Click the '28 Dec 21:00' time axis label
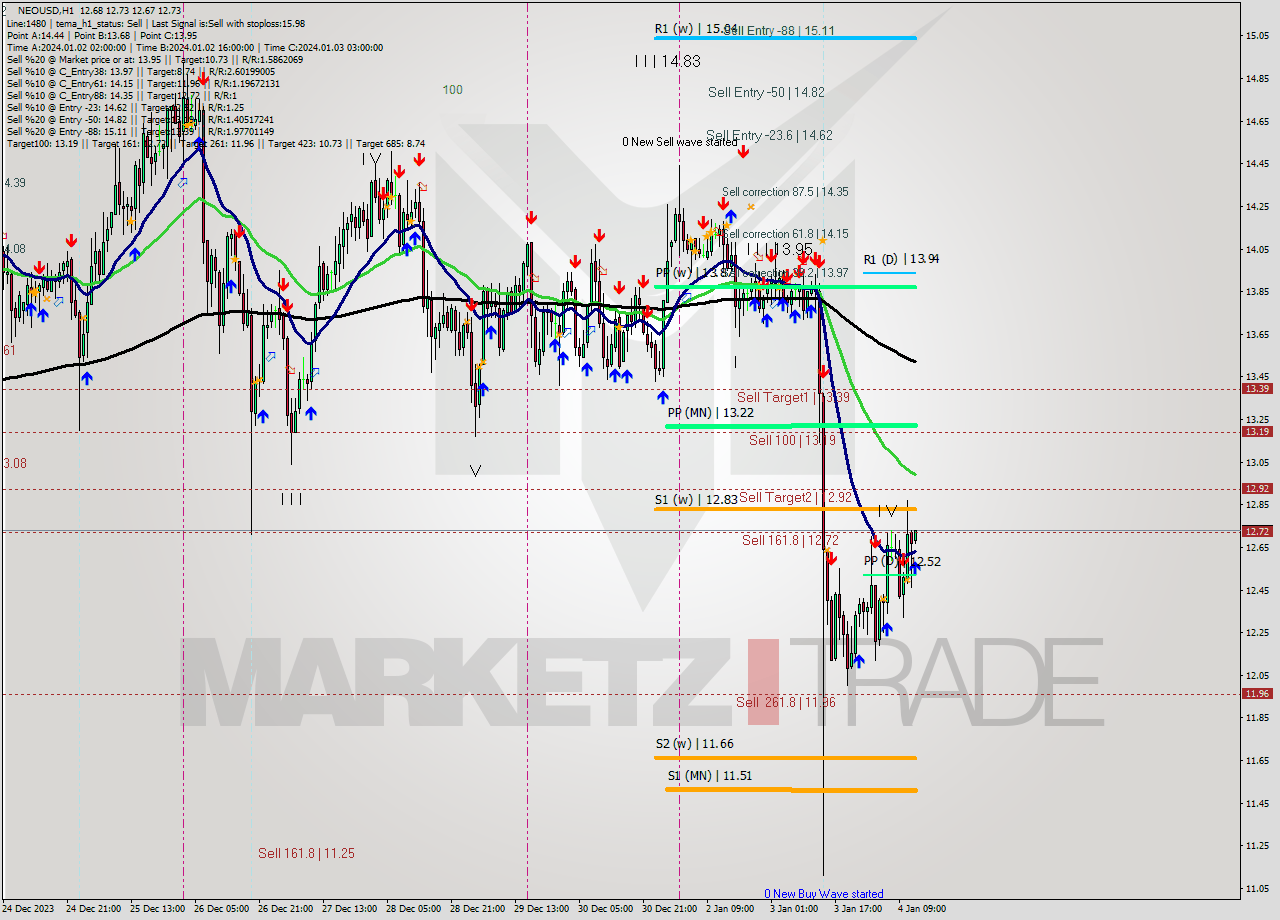Image resolution: width=1280 pixels, height=920 pixels. (479, 909)
